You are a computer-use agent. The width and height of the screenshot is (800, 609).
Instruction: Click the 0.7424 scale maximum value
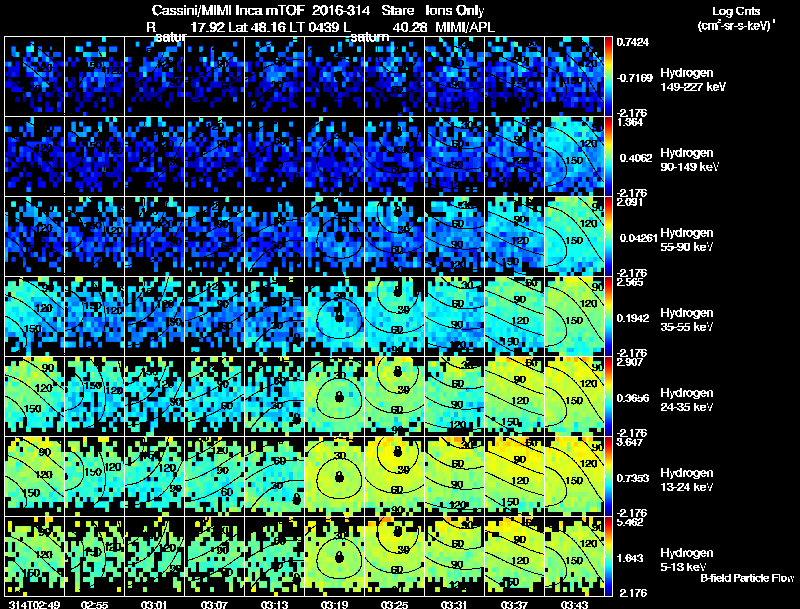pos(633,42)
